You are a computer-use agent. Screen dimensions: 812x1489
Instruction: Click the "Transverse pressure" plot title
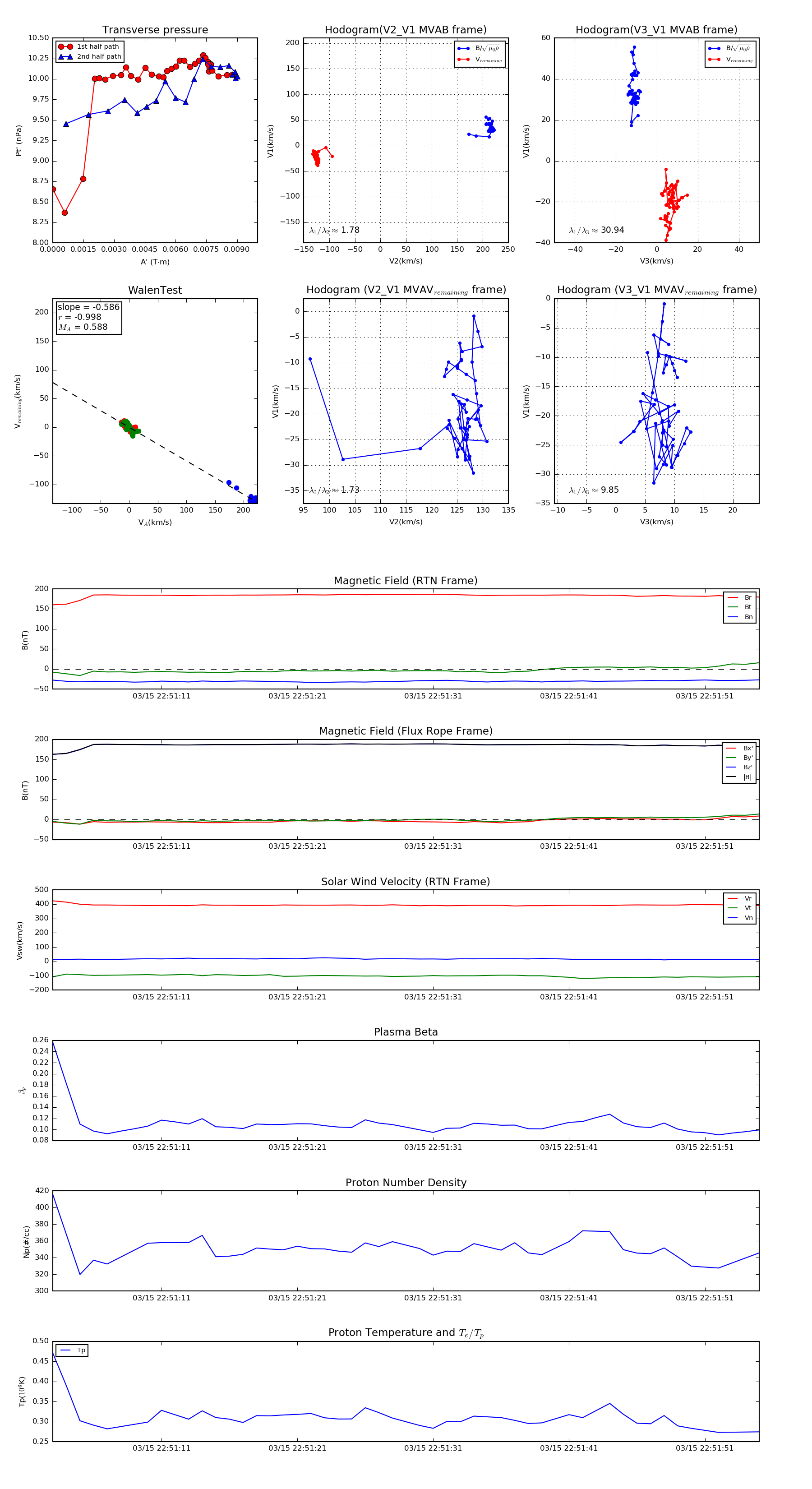click(x=155, y=30)
